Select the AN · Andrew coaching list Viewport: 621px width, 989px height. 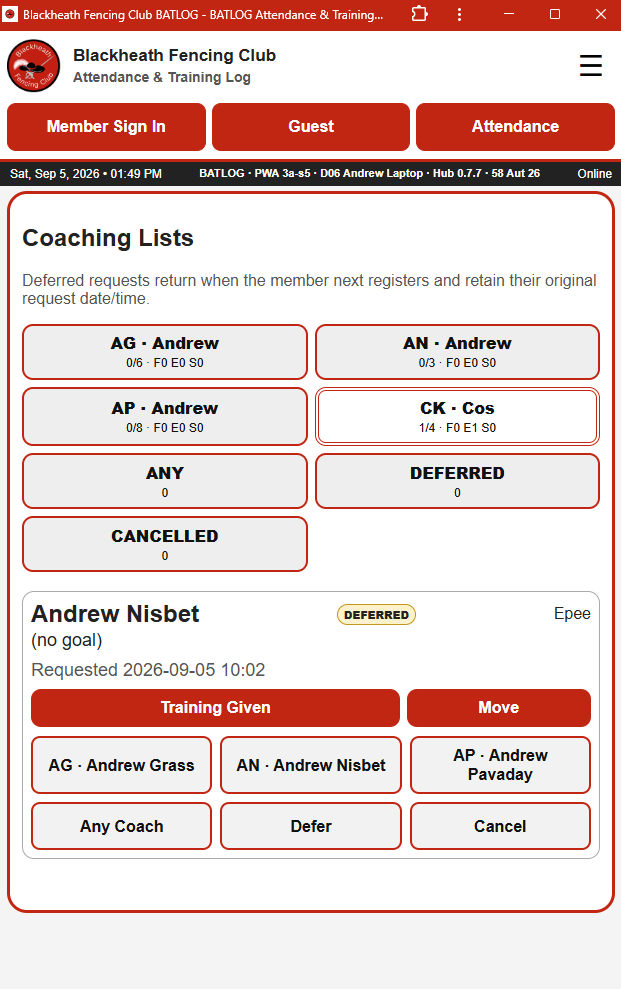[x=457, y=352]
